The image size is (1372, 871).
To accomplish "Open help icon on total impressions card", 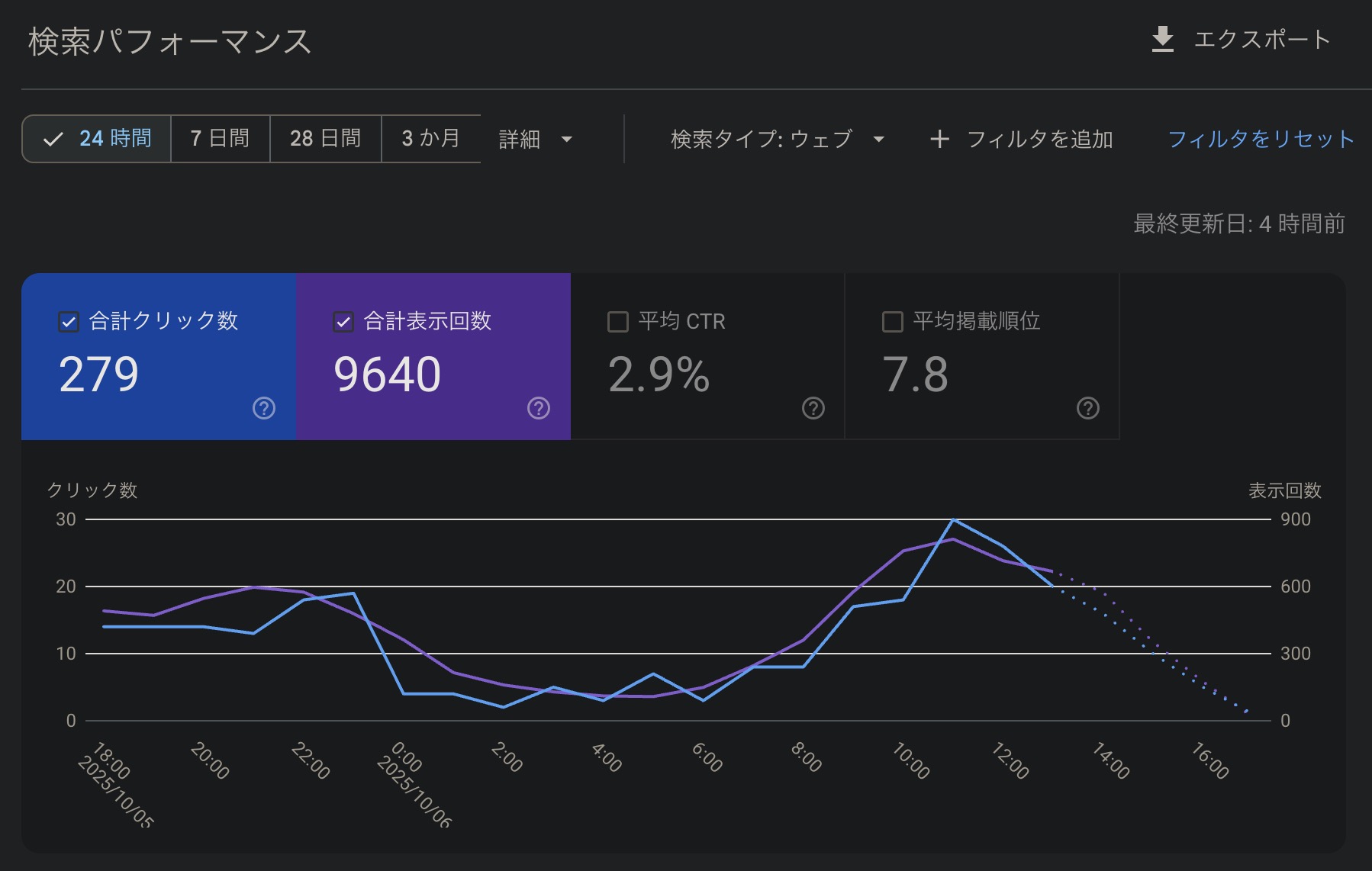I will pos(539,409).
